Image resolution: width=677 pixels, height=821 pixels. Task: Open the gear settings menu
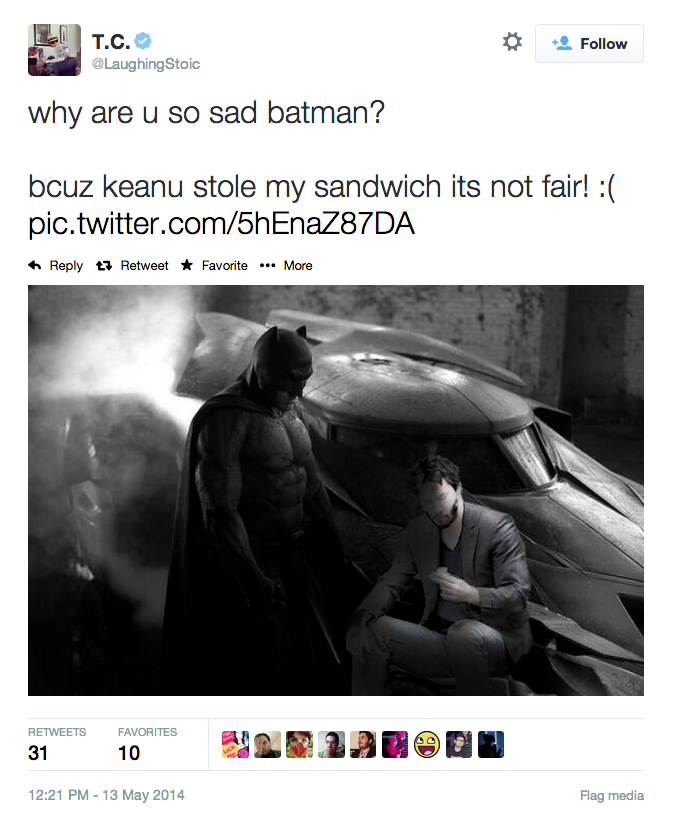click(x=512, y=42)
